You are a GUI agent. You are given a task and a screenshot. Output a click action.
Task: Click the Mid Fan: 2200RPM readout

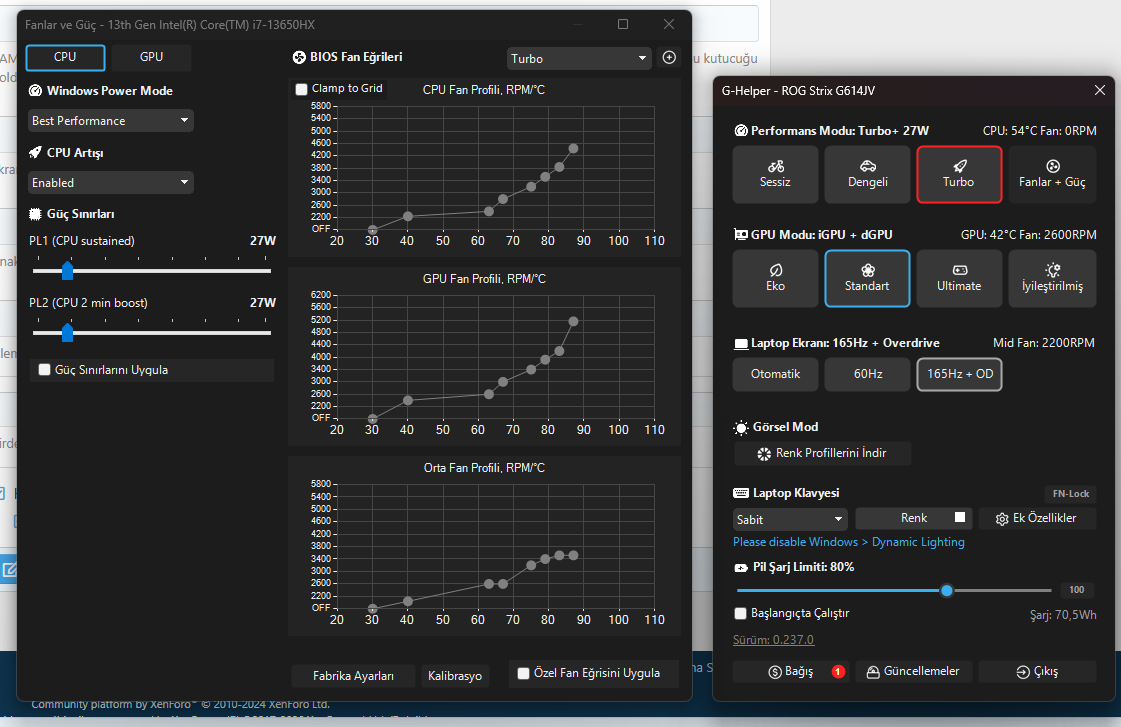click(x=1044, y=343)
